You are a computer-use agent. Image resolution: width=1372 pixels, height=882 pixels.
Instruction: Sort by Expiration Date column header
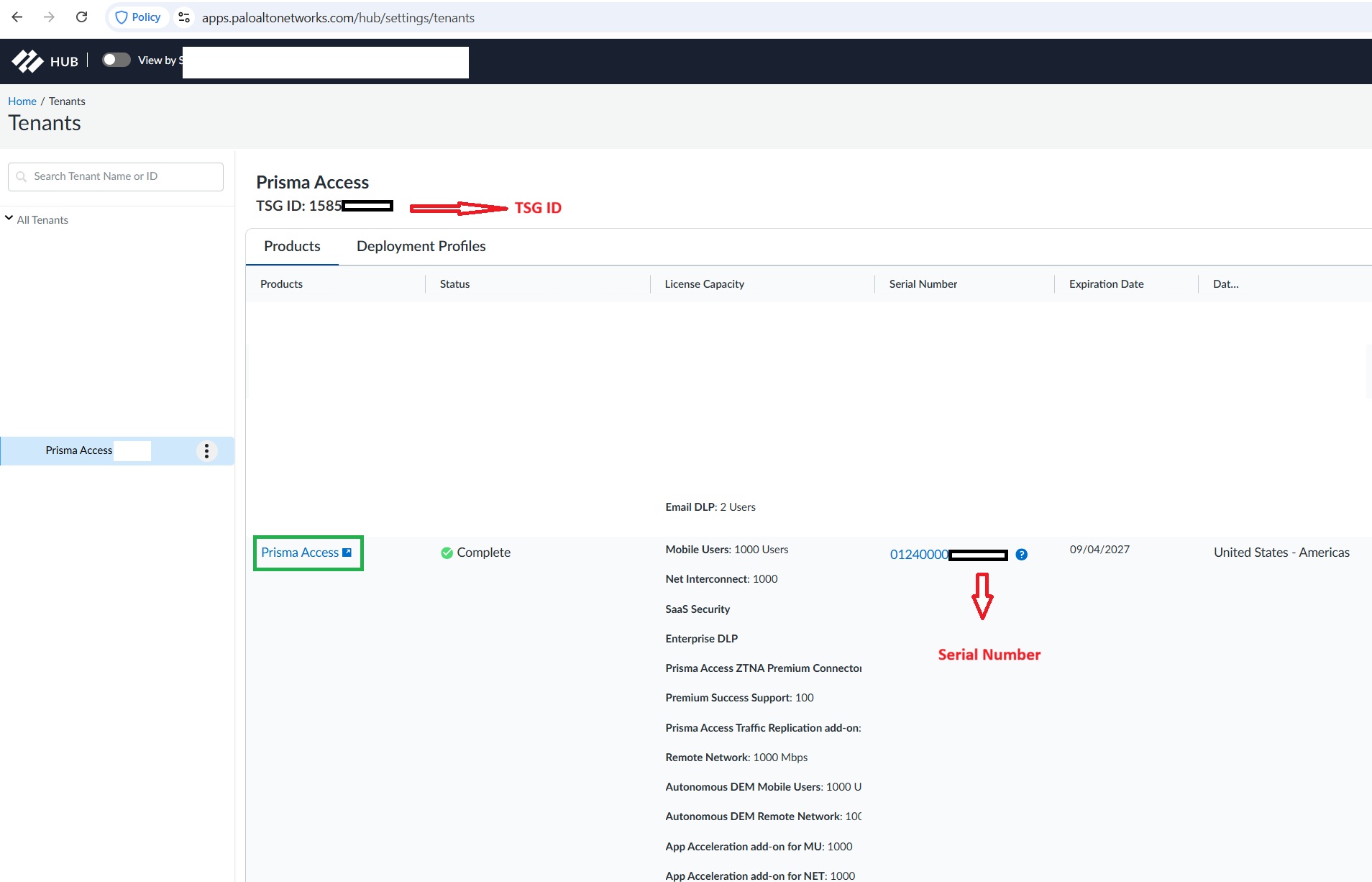1106,284
